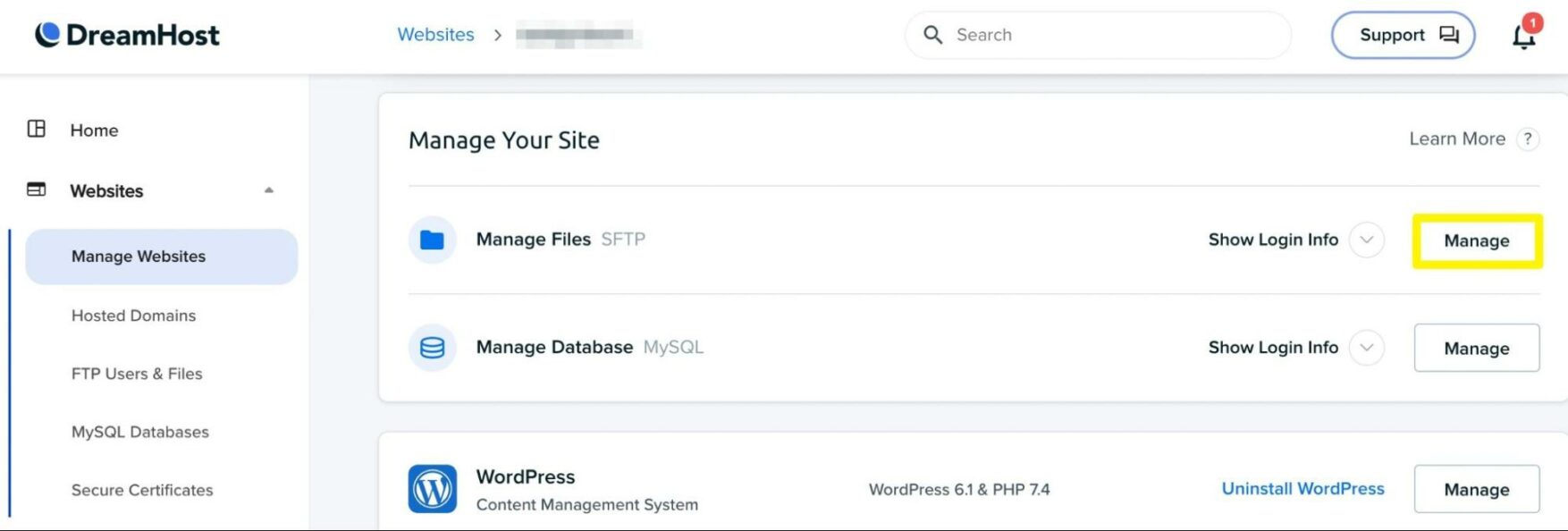Open Hosted Domains in the sidebar
The width and height of the screenshot is (1568, 531).
tap(133, 316)
